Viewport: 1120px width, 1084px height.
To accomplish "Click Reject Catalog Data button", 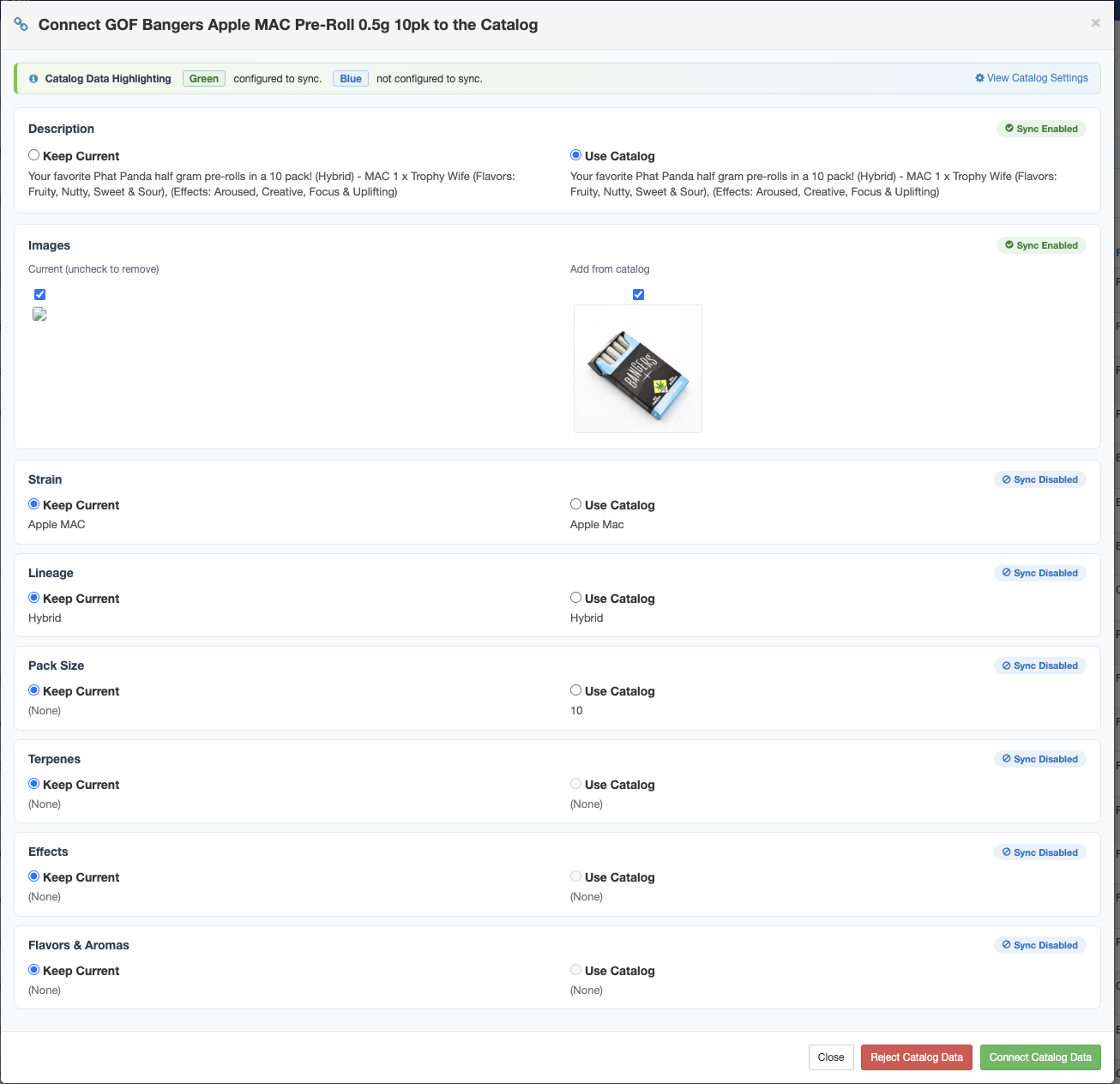I will tap(917, 1057).
